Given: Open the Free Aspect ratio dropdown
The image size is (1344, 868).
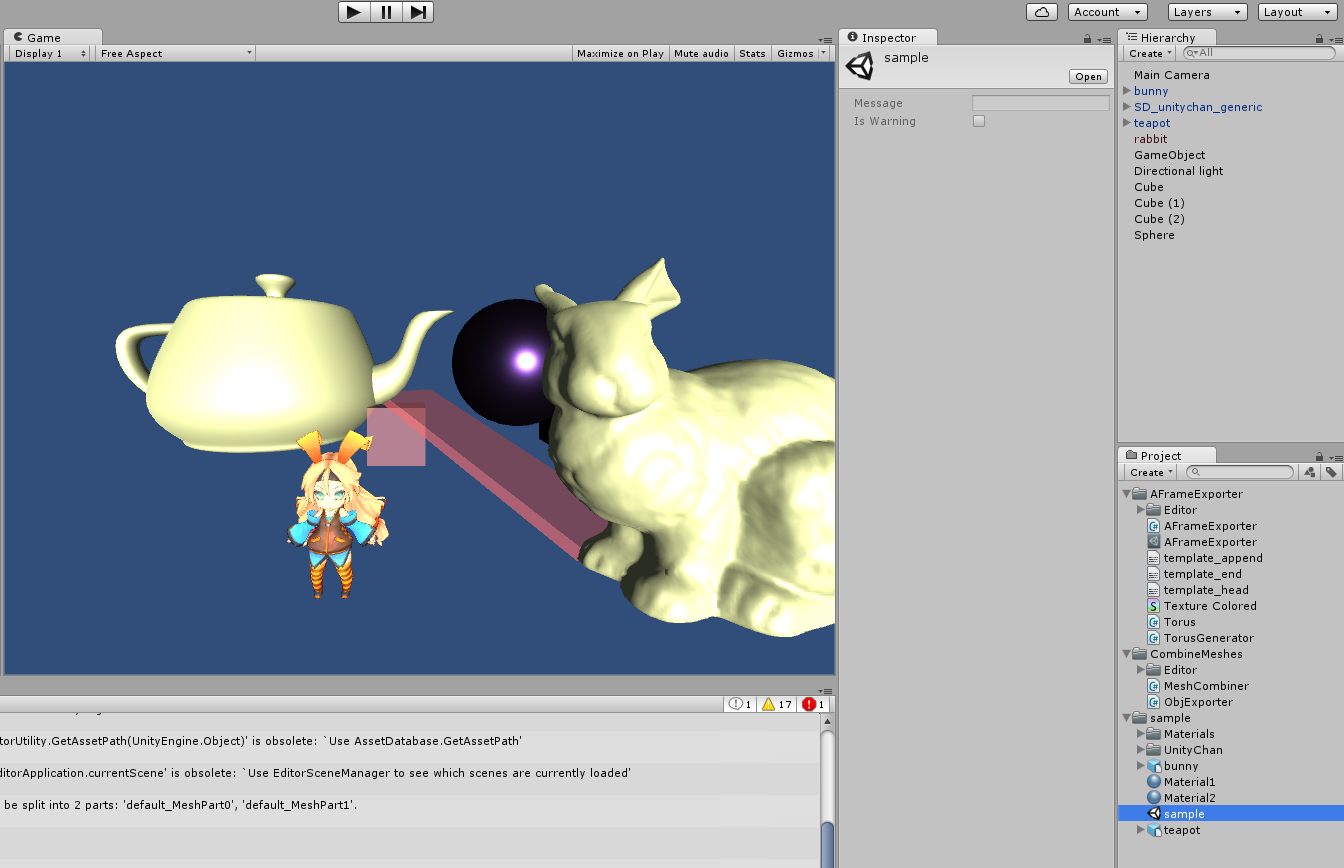Looking at the screenshot, I should point(176,53).
